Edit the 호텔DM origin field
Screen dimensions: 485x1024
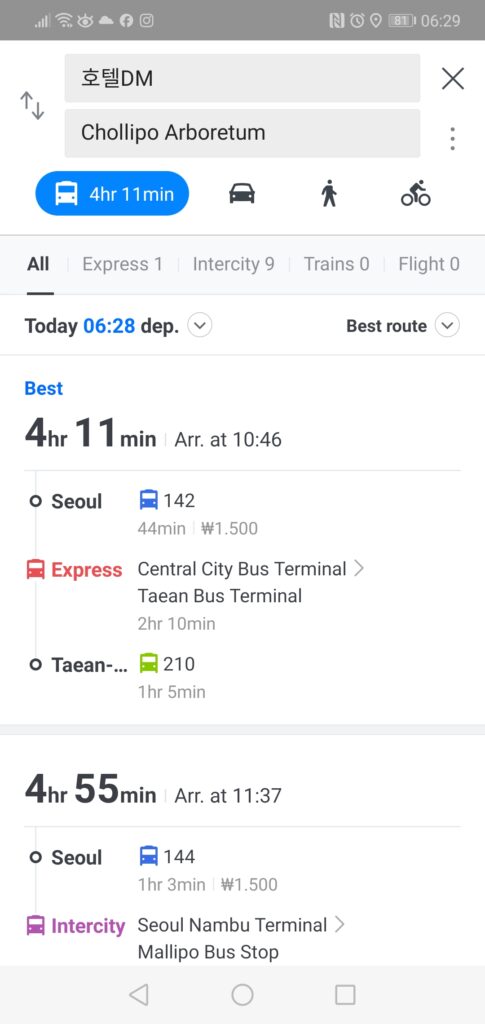(242, 78)
